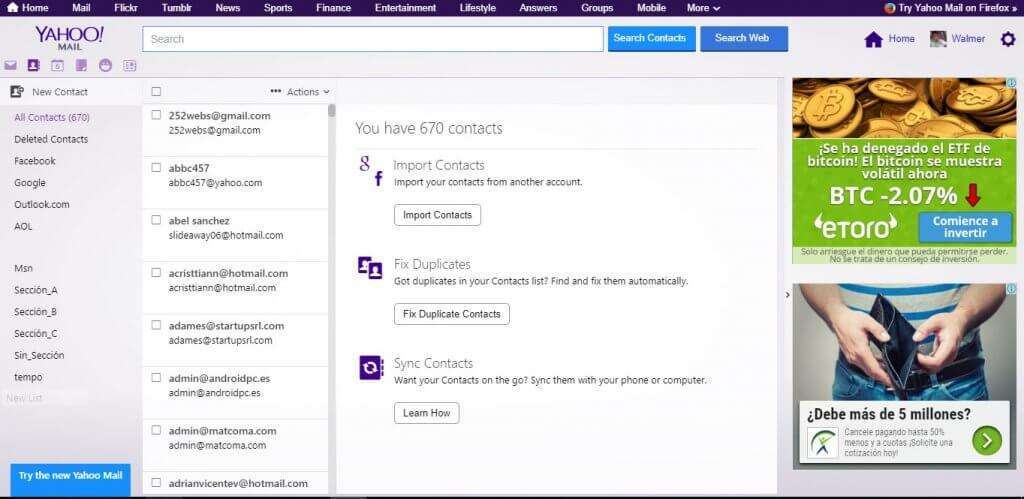Click the Search Contacts button

652,39
